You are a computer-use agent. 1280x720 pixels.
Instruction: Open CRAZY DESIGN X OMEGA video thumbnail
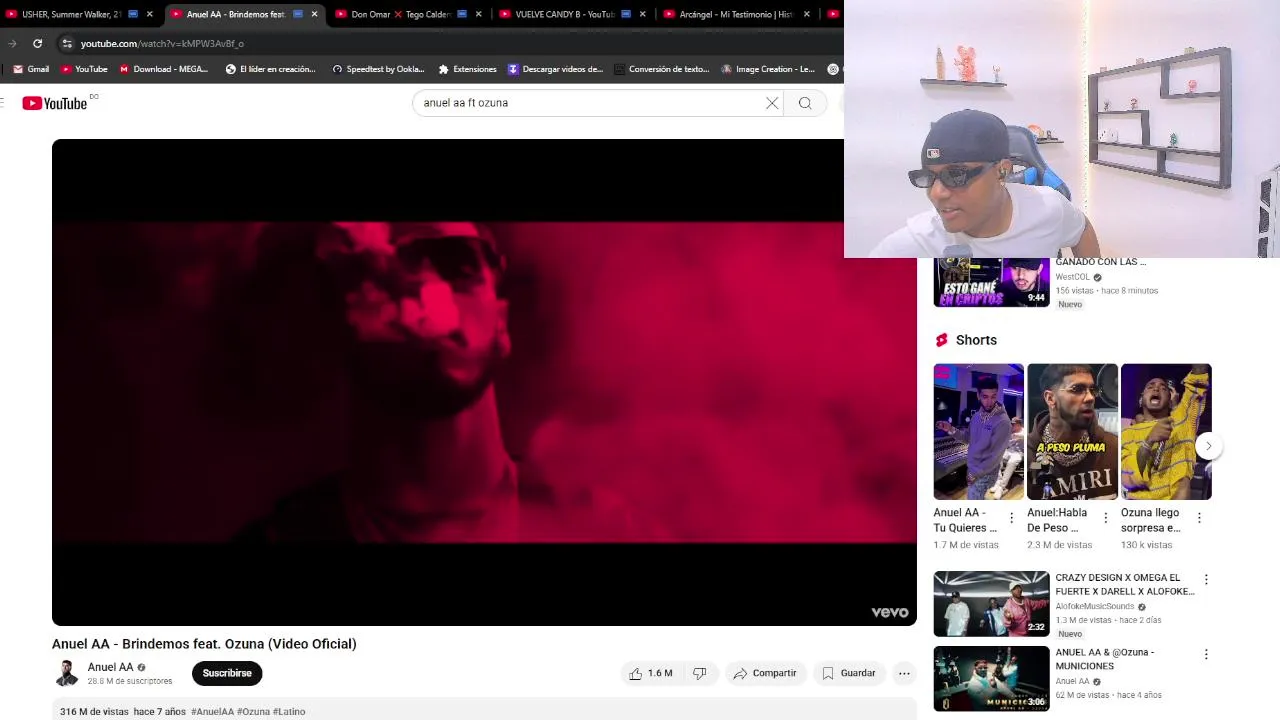(991, 604)
